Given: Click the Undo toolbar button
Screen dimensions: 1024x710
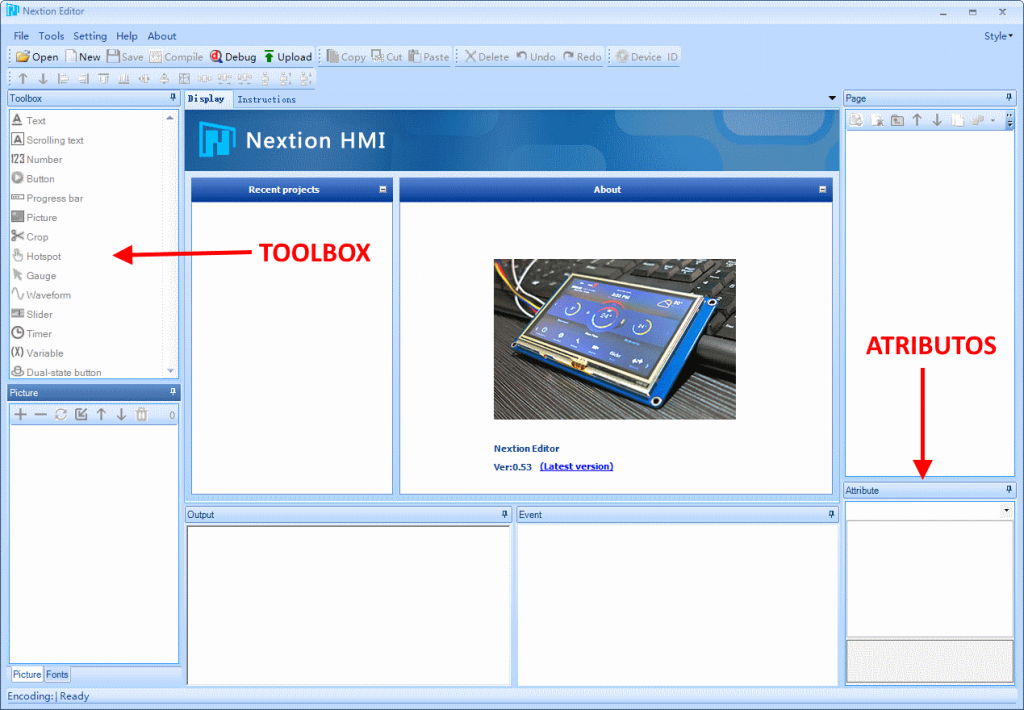Looking at the screenshot, I should (x=536, y=57).
